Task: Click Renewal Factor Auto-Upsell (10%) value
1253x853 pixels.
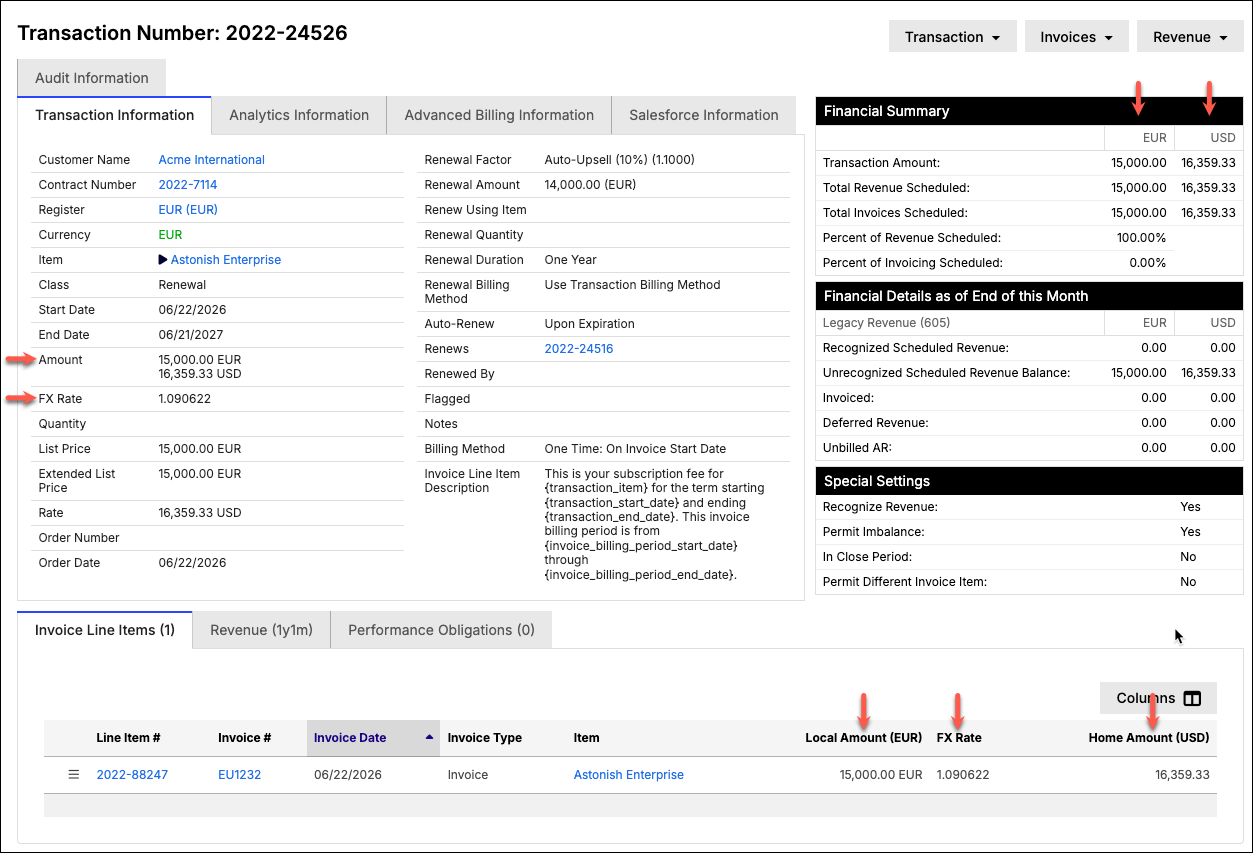Action: (x=620, y=160)
